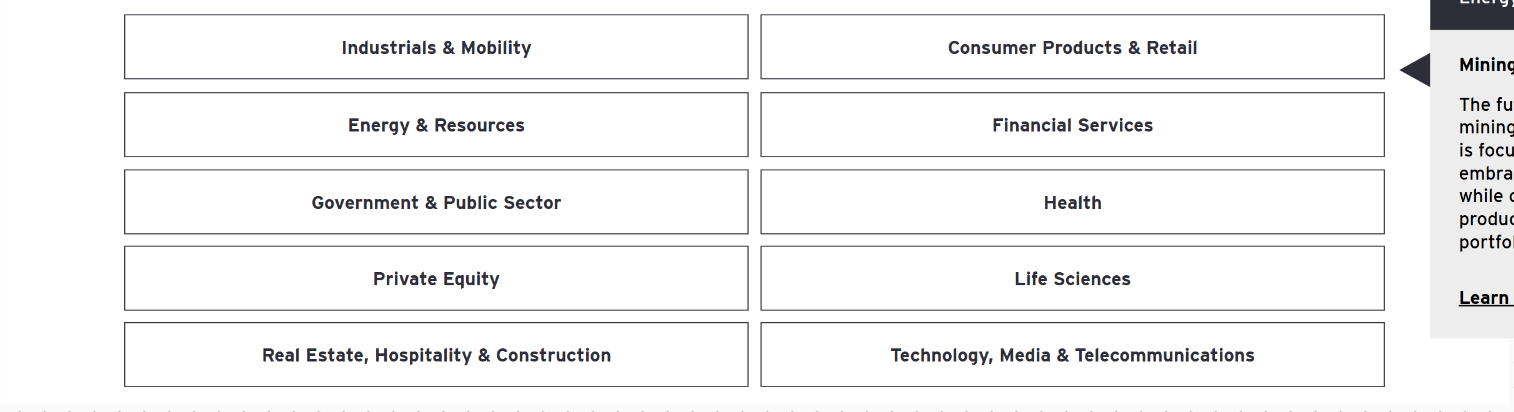
Task: Open Financial Services industry box
Action: pos(1072,125)
